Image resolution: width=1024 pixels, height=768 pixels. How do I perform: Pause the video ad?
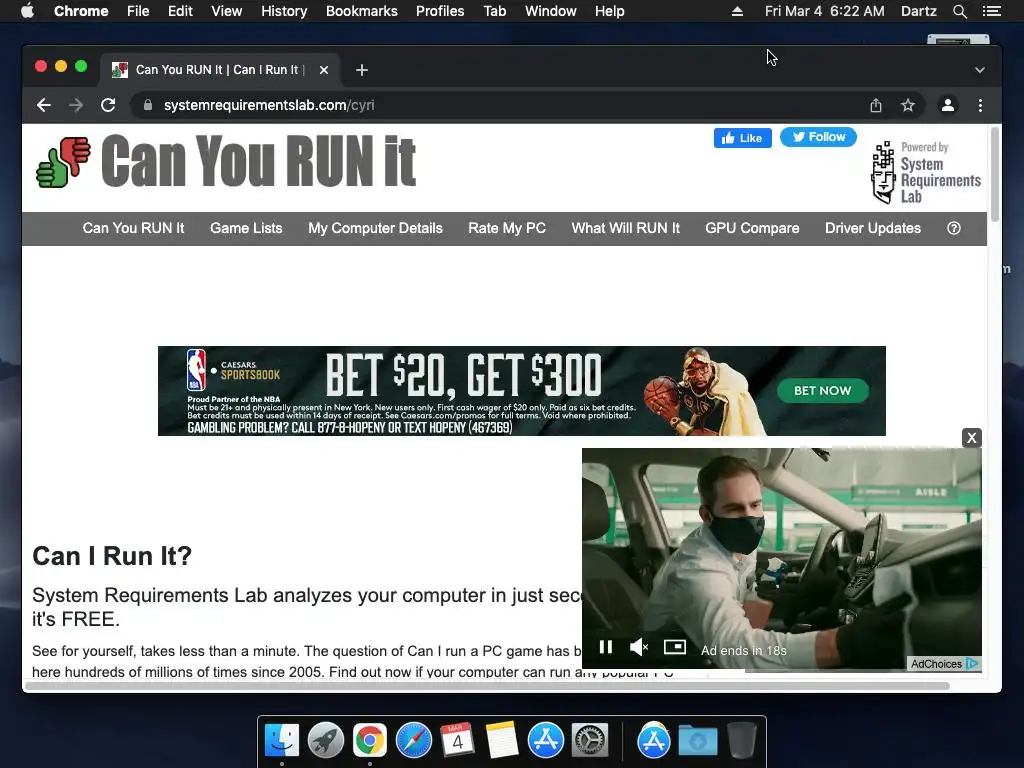pos(605,647)
